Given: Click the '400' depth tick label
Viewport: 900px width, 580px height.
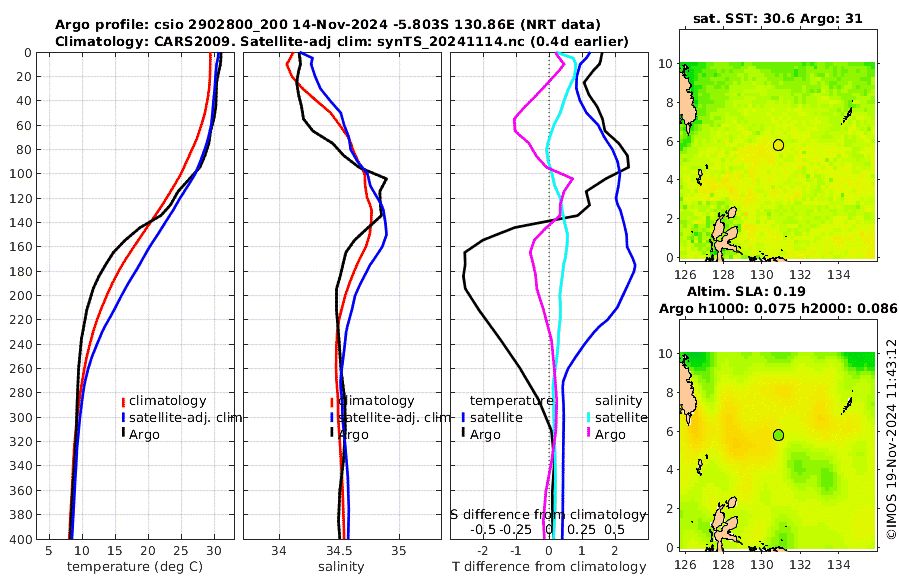Looking at the screenshot, I should pos(21,539).
